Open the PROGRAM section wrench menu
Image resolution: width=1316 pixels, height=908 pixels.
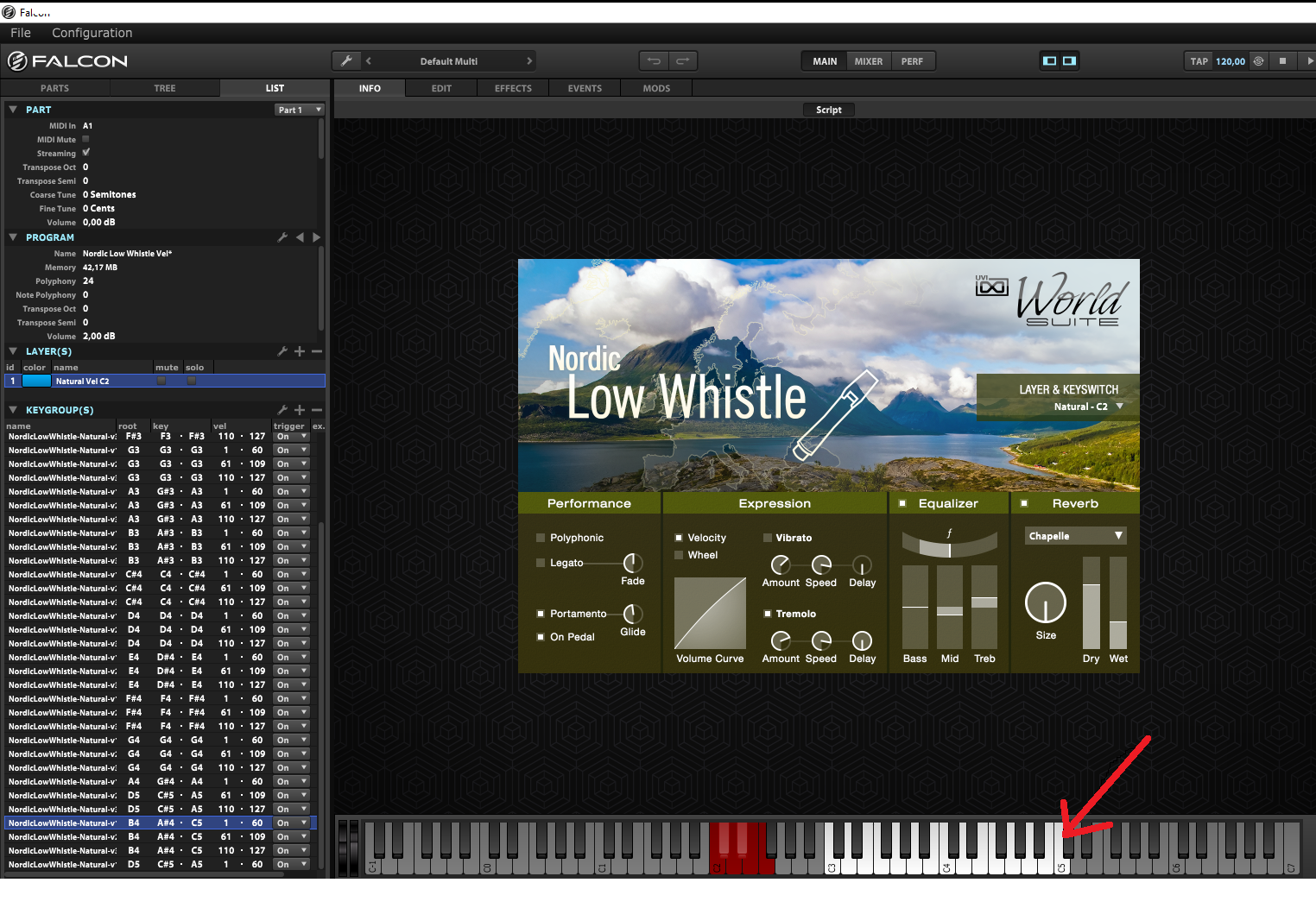pos(282,237)
